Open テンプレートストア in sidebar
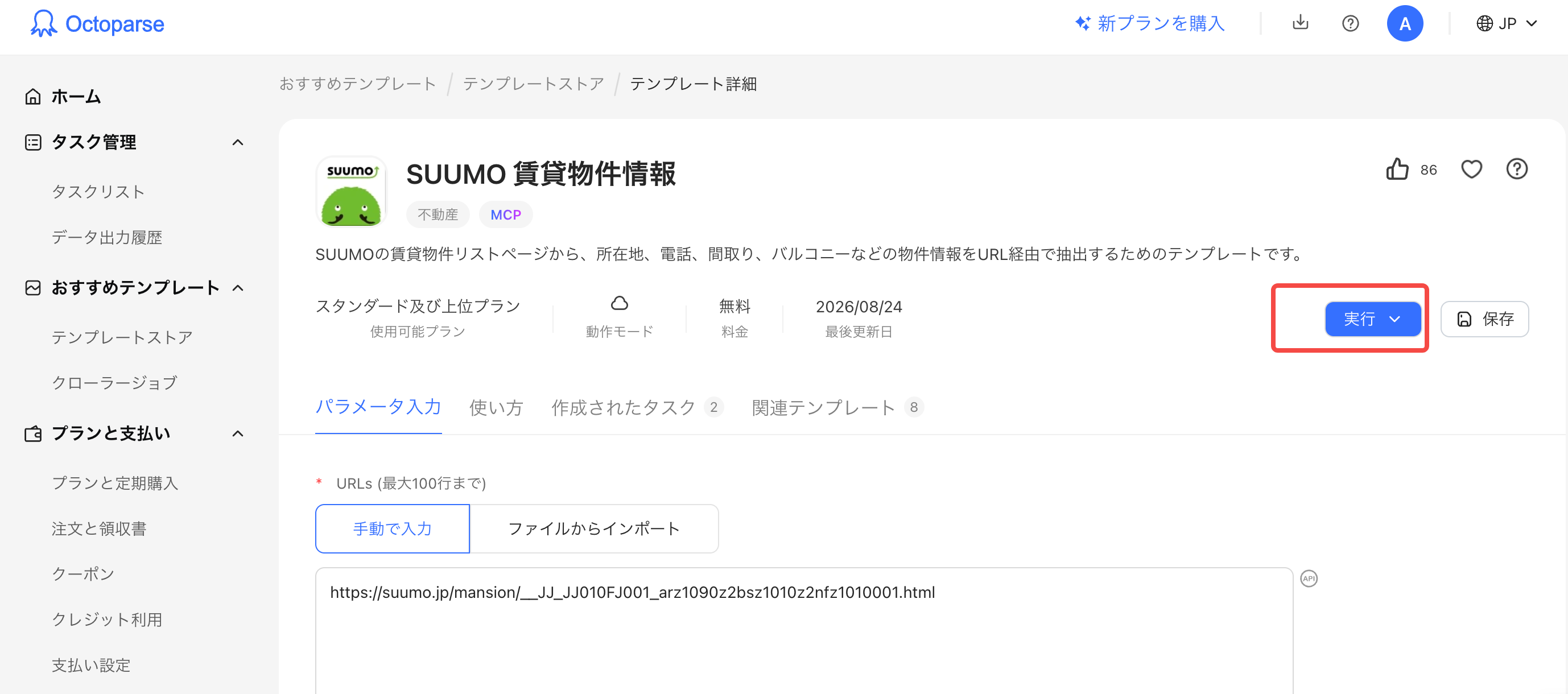This screenshot has height=694, width=1568. coord(122,337)
